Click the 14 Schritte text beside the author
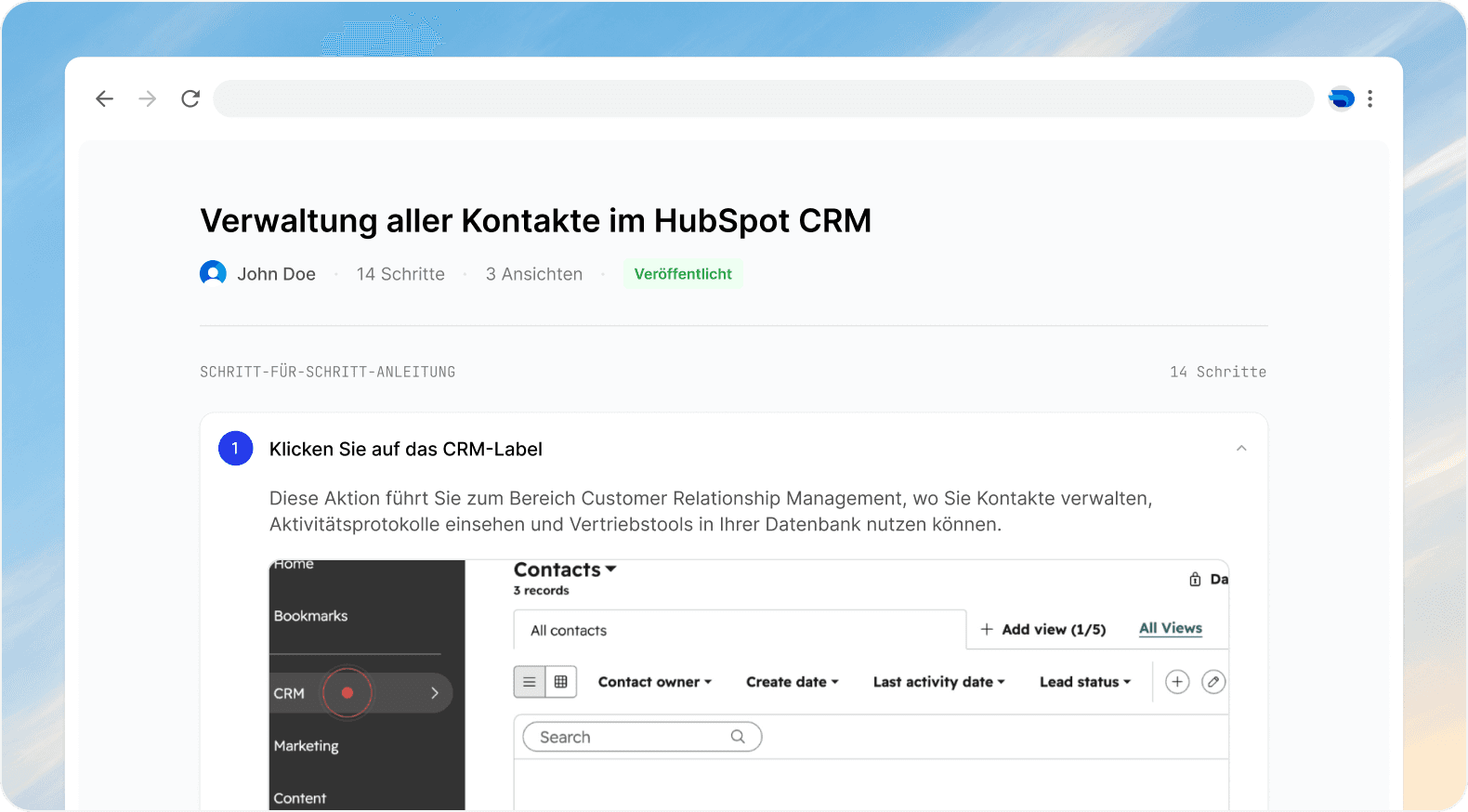 pos(400,274)
